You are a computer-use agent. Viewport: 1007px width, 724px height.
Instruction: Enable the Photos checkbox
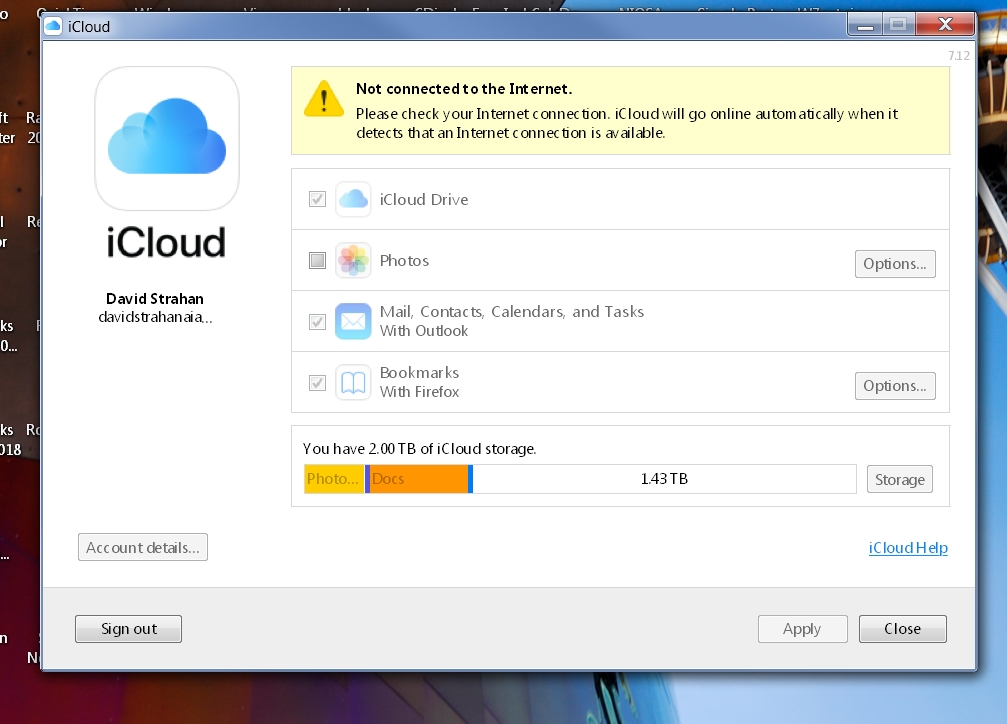(317, 260)
